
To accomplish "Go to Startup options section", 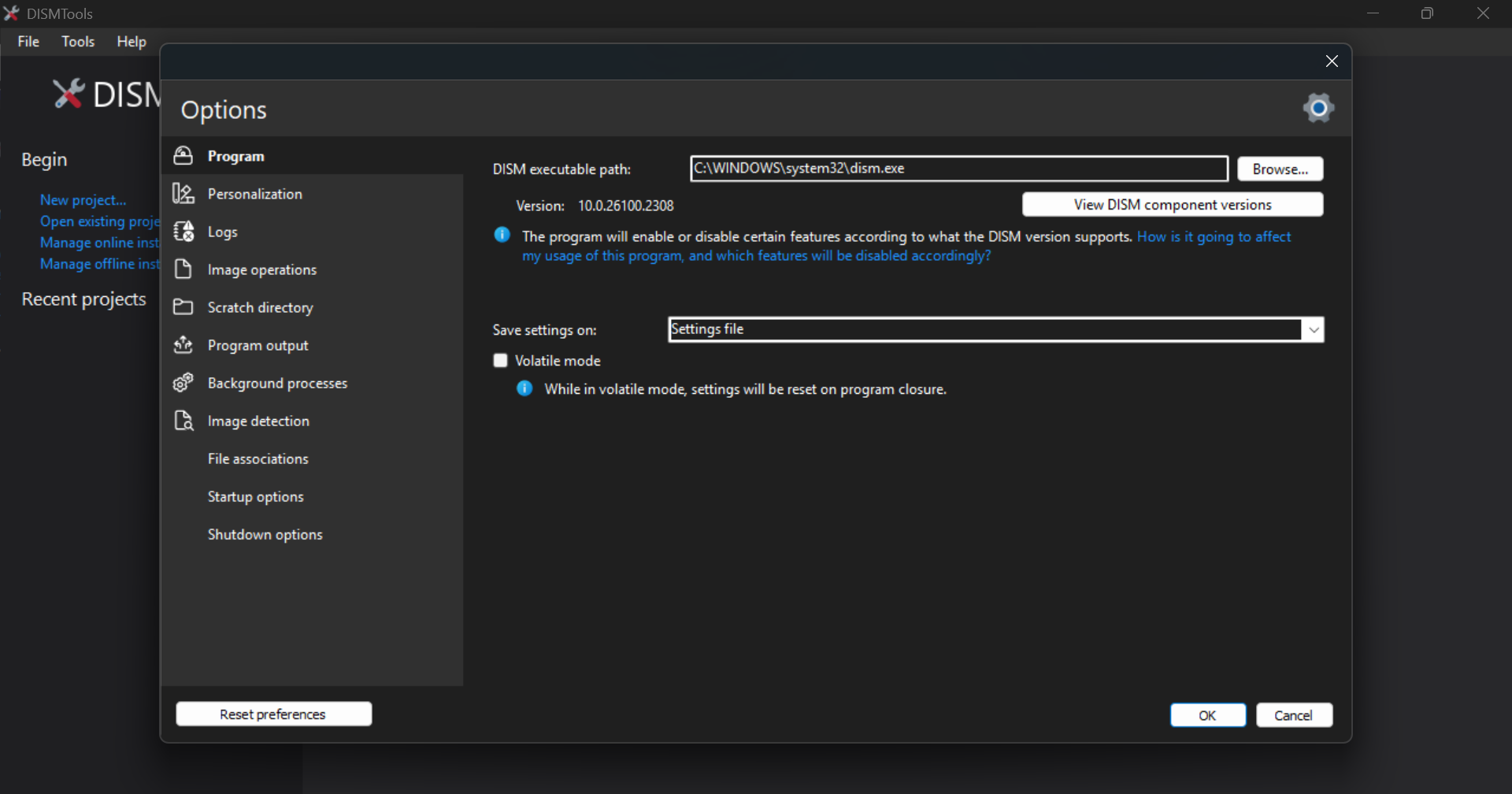I will (x=256, y=497).
